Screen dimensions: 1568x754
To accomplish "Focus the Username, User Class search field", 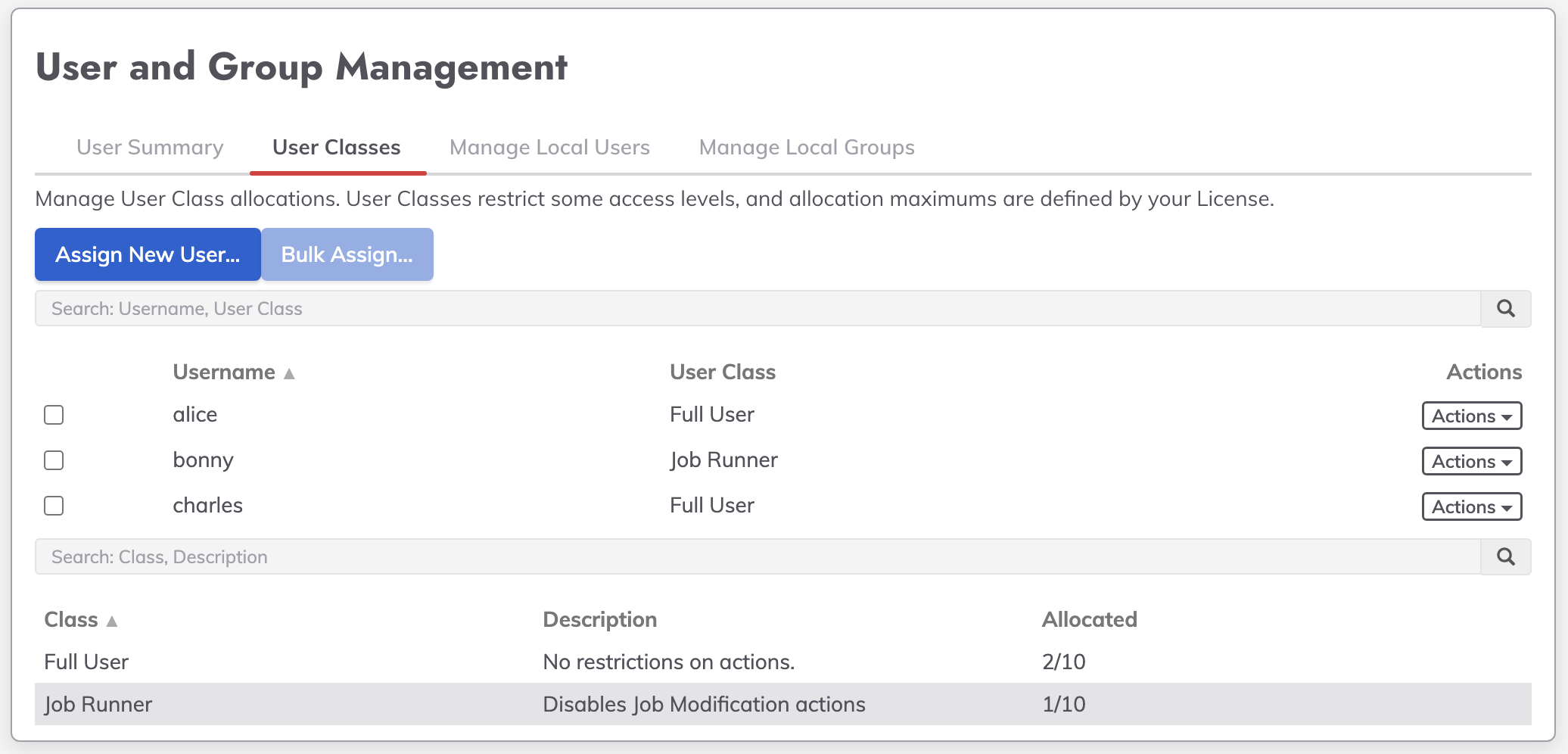I will tap(758, 309).
